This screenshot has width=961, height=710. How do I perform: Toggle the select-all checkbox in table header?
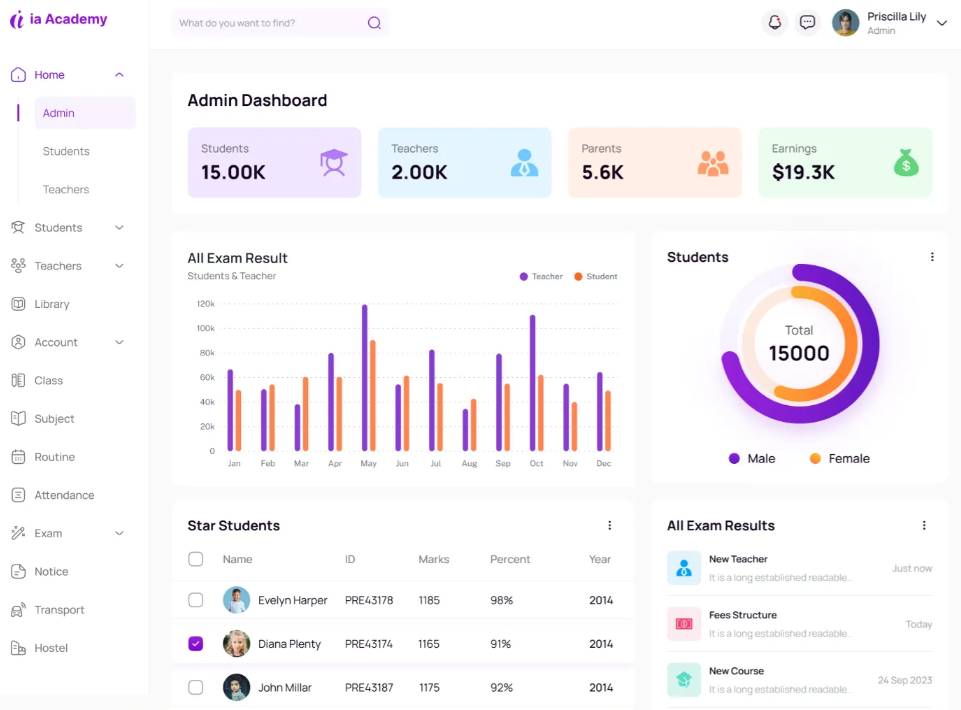[x=196, y=559]
